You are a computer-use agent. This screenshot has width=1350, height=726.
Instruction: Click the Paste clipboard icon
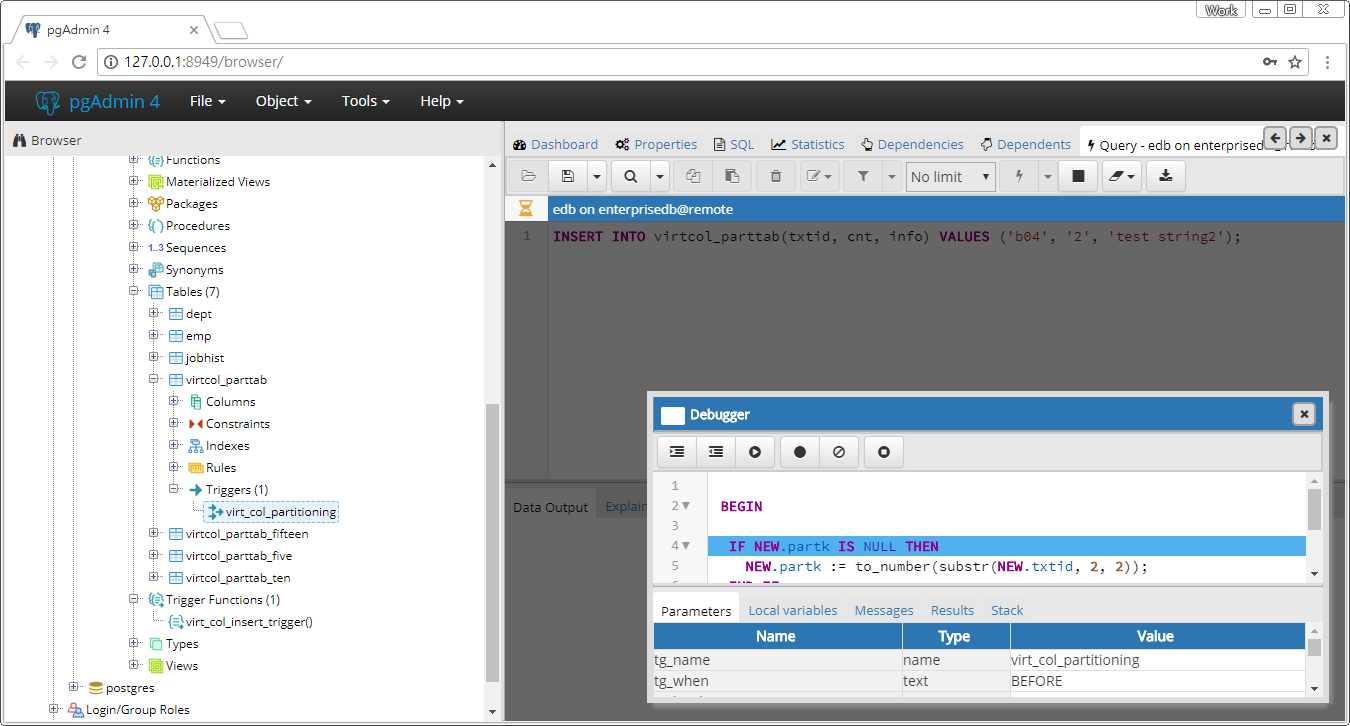[x=731, y=176]
